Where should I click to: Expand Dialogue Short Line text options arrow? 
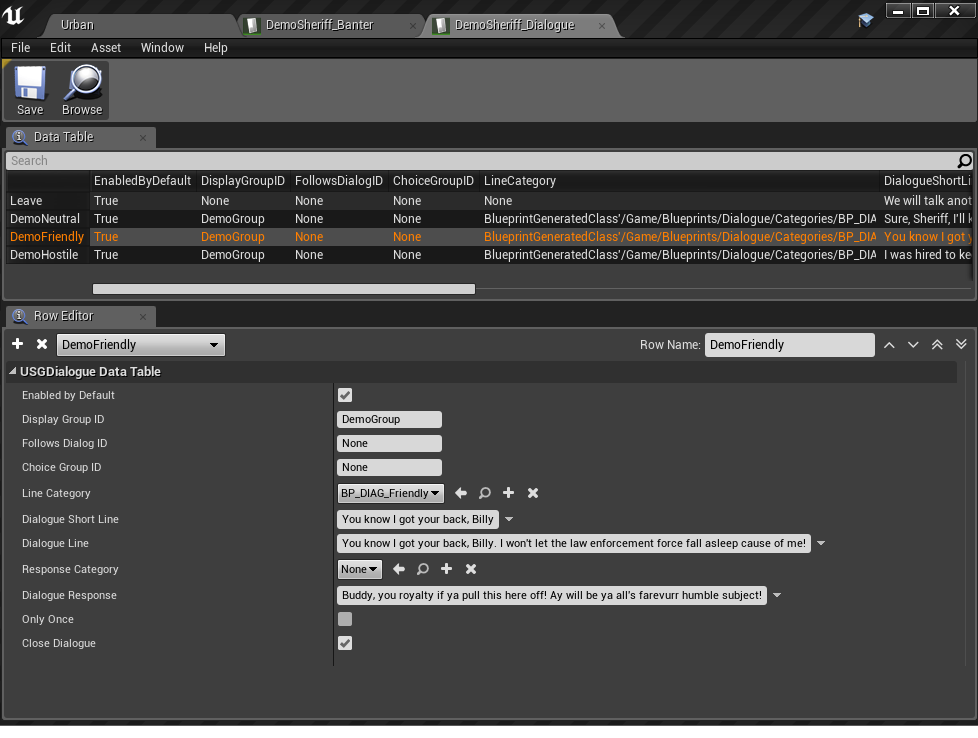(x=509, y=519)
